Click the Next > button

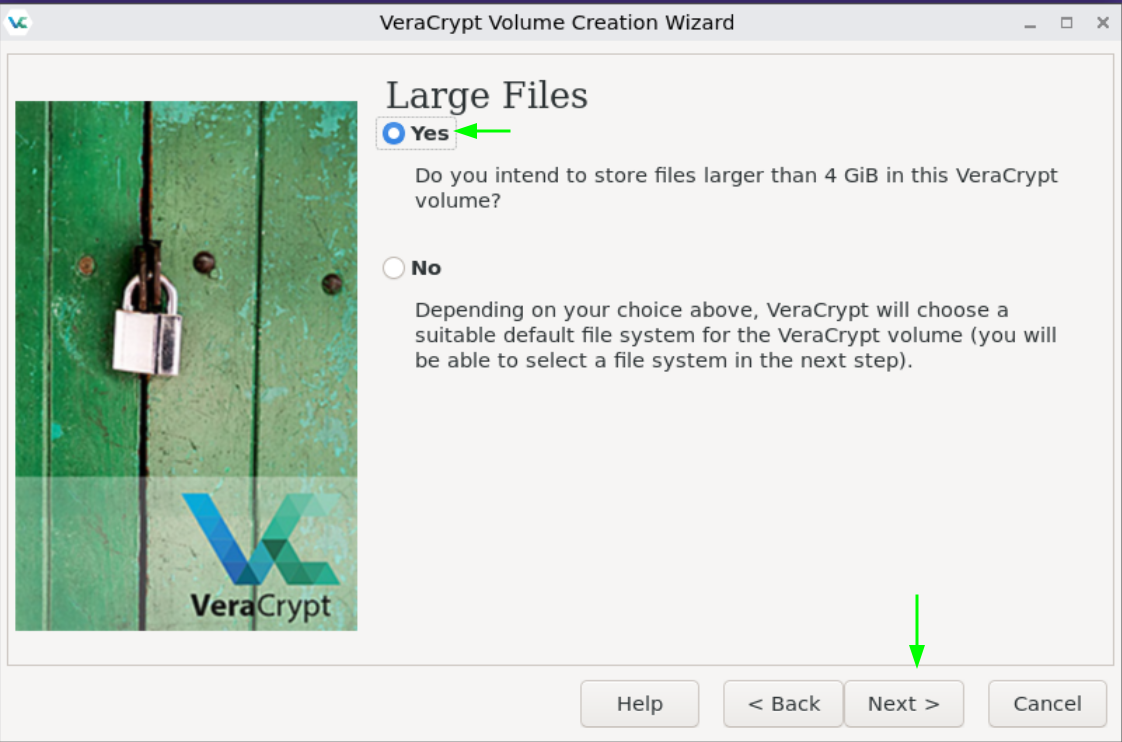(x=904, y=703)
